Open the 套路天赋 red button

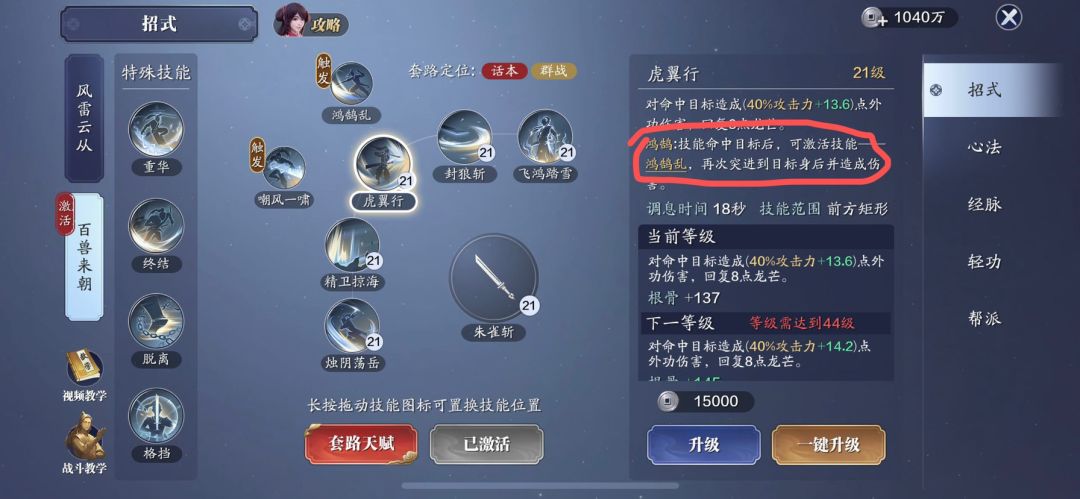(361, 444)
